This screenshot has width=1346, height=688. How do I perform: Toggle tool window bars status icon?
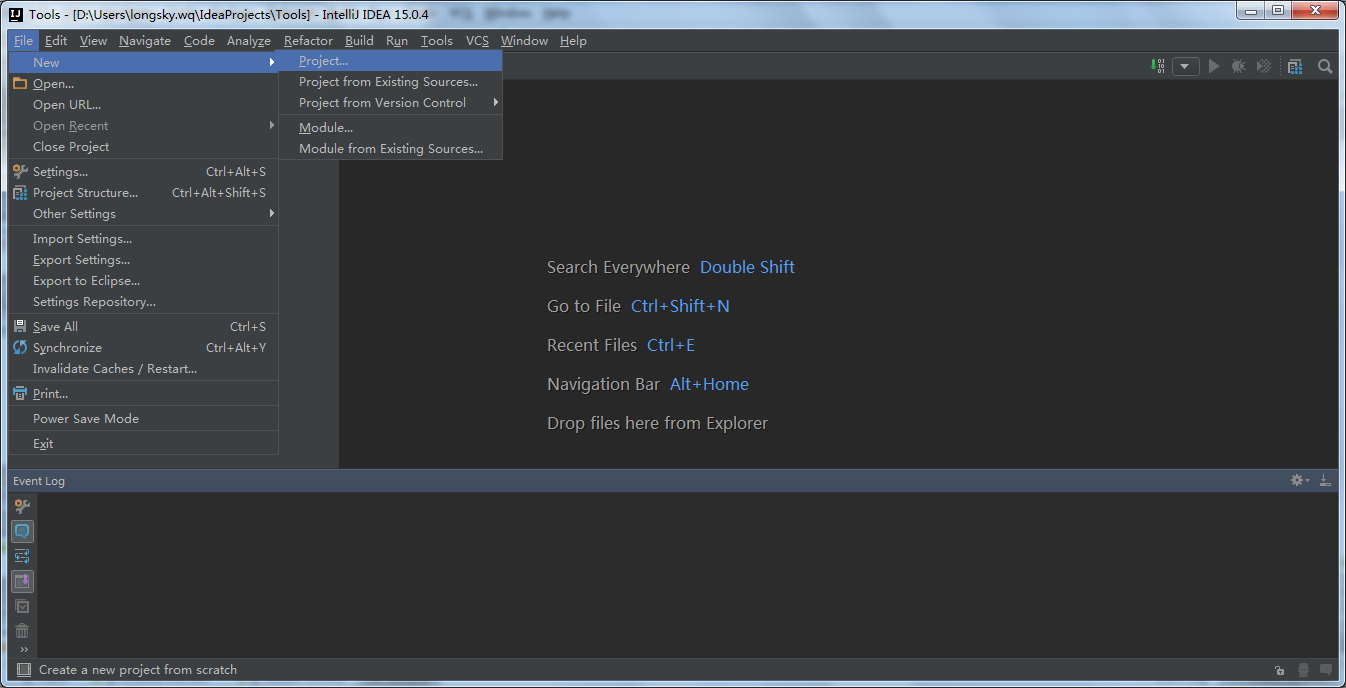tap(24, 670)
